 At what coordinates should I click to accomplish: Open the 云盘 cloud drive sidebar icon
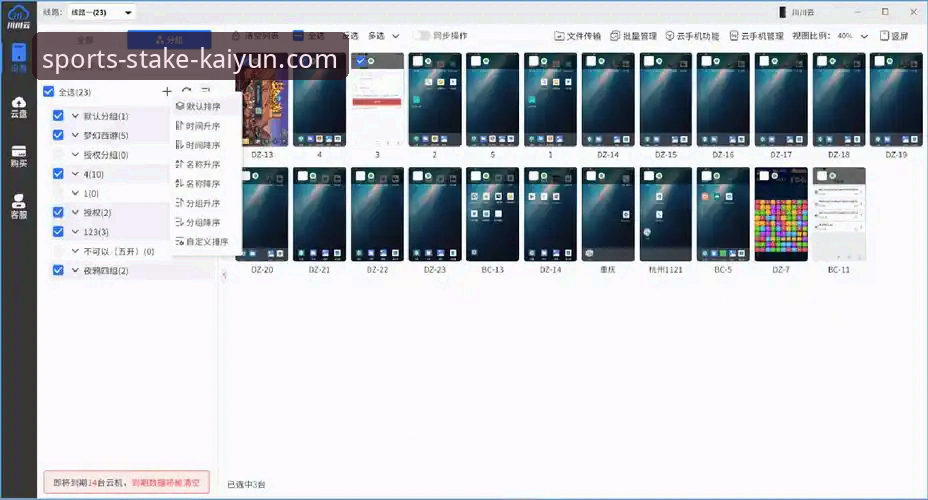click(x=18, y=106)
